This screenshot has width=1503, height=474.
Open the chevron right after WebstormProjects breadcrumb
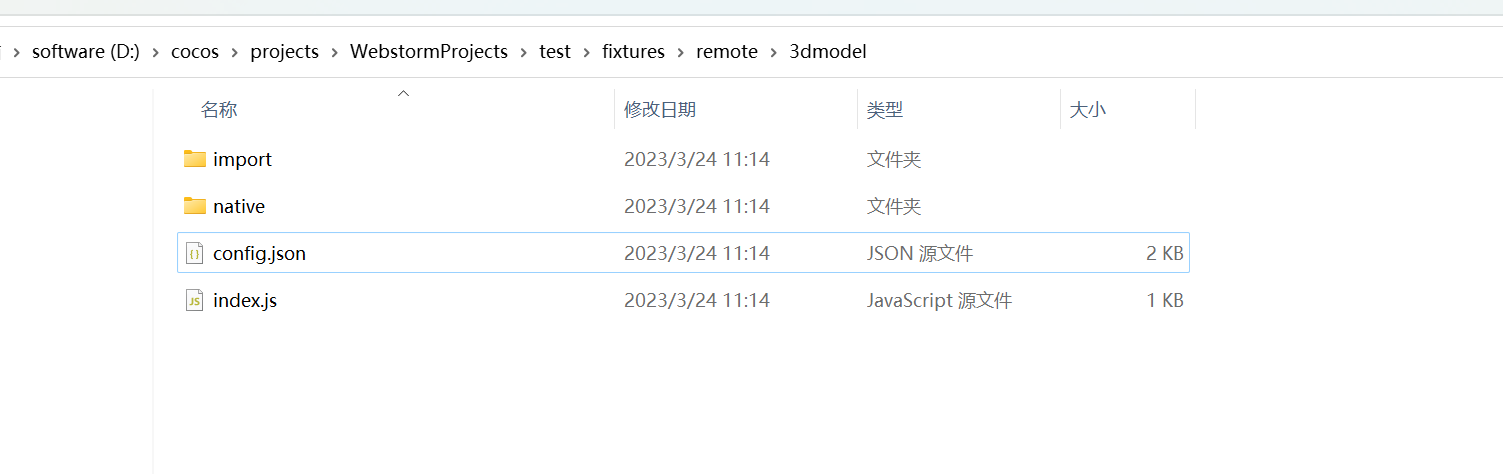pyautogui.click(x=524, y=52)
